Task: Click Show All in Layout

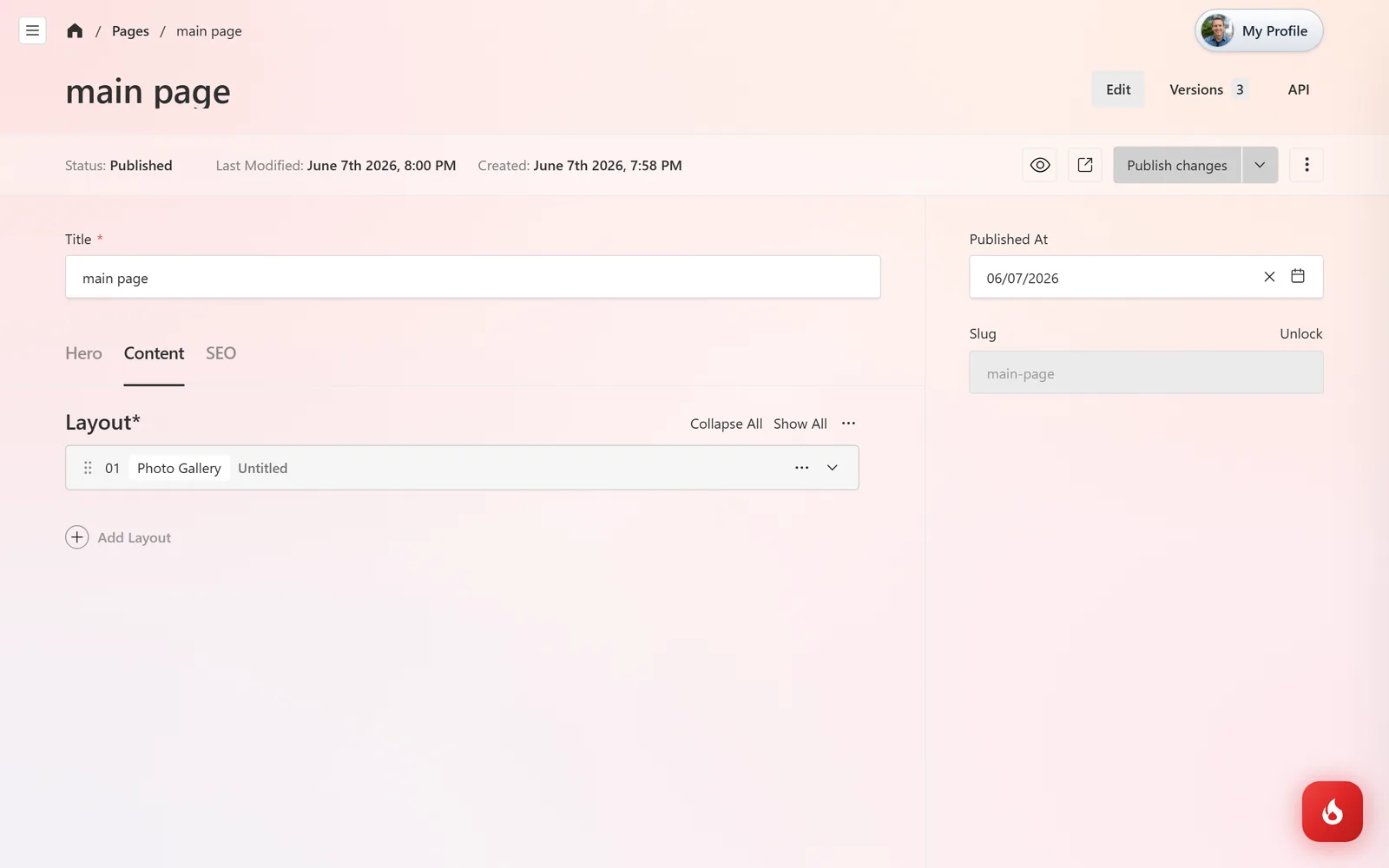Action: [800, 424]
